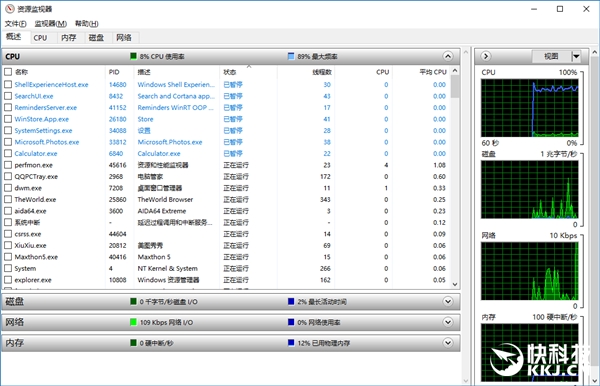600x386 pixels.
Task: Open the 视图 dropdown arrow
Action: [576, 57]
